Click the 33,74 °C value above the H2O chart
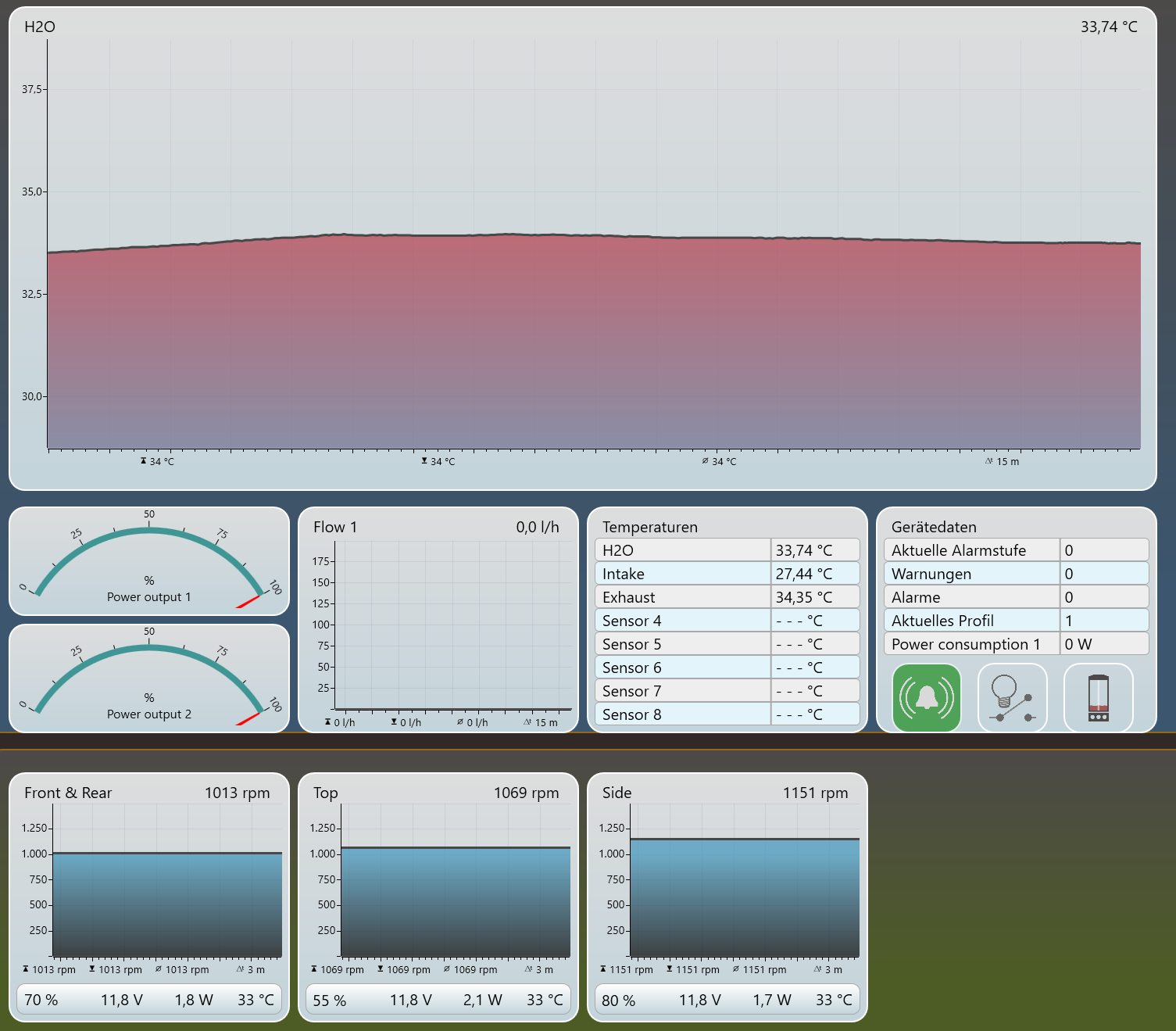Screen dimensions: 1176x1031 coord(1109,27)
